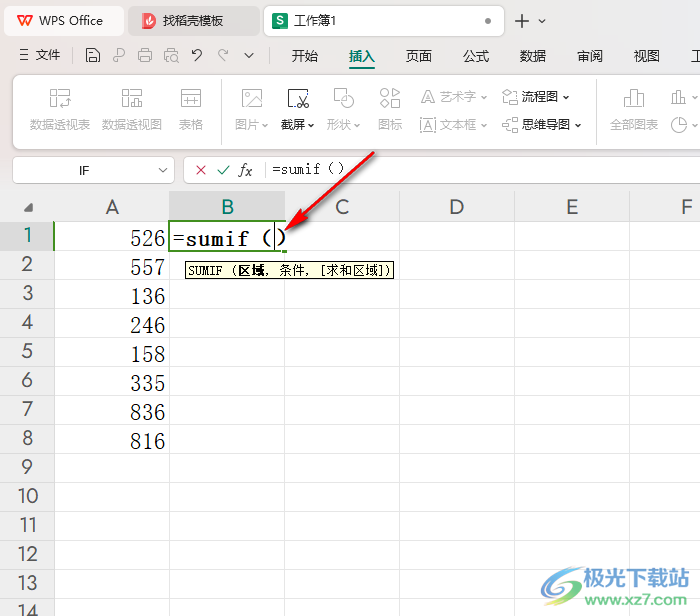Open the 找稻壳模板 tab
Screen dimensions: 700x616
coord(194,21)
